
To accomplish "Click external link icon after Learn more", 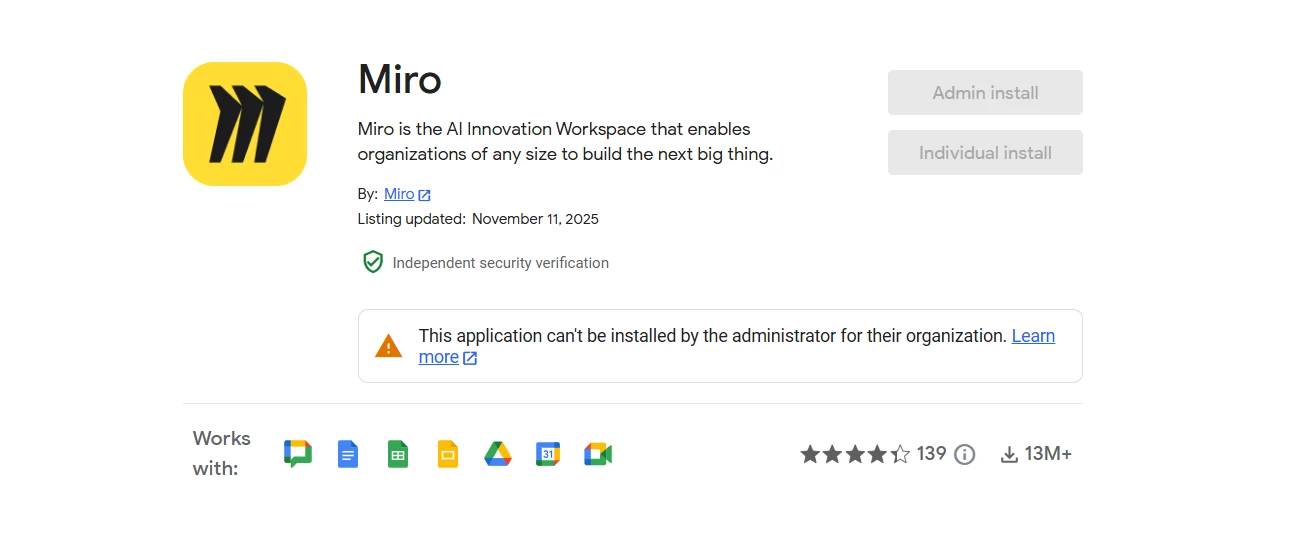I will click(x=470, y=358).
